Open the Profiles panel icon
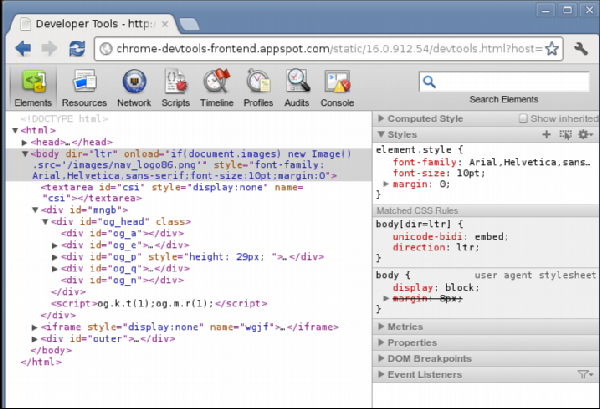The width and height of the screenshot is (600, 409). [258, 88]
